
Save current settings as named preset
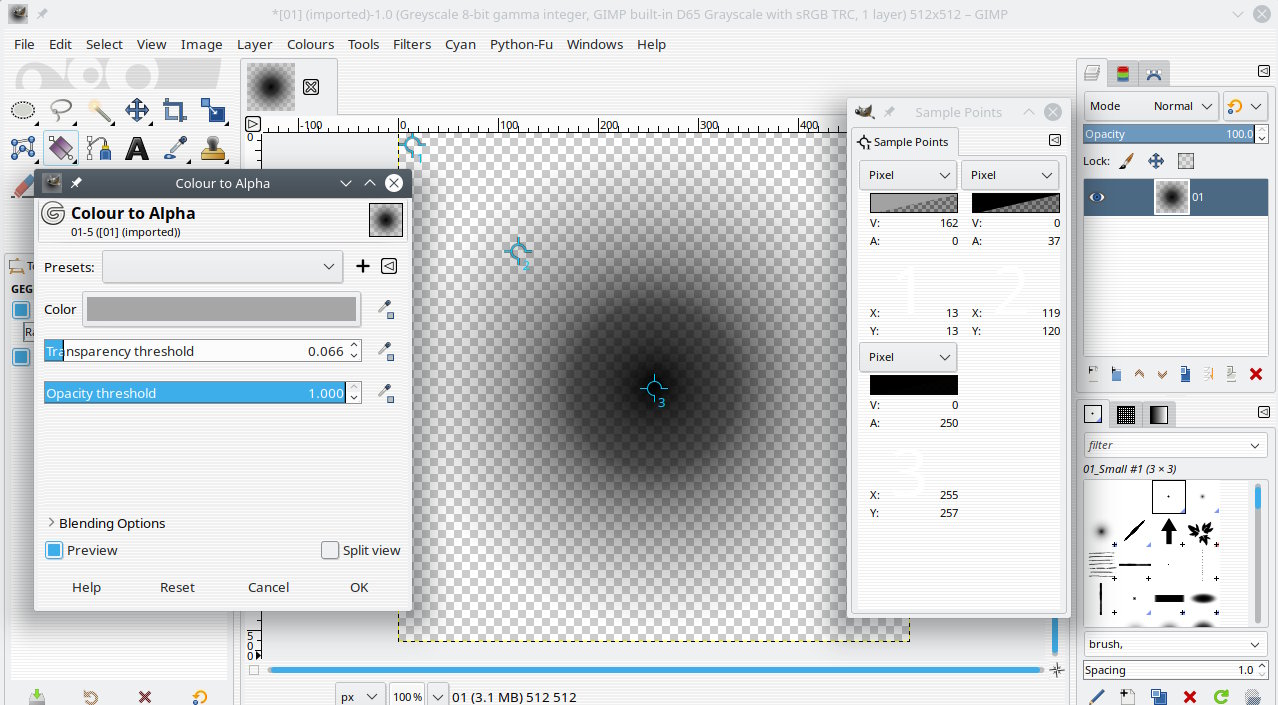tap(363, 266)
